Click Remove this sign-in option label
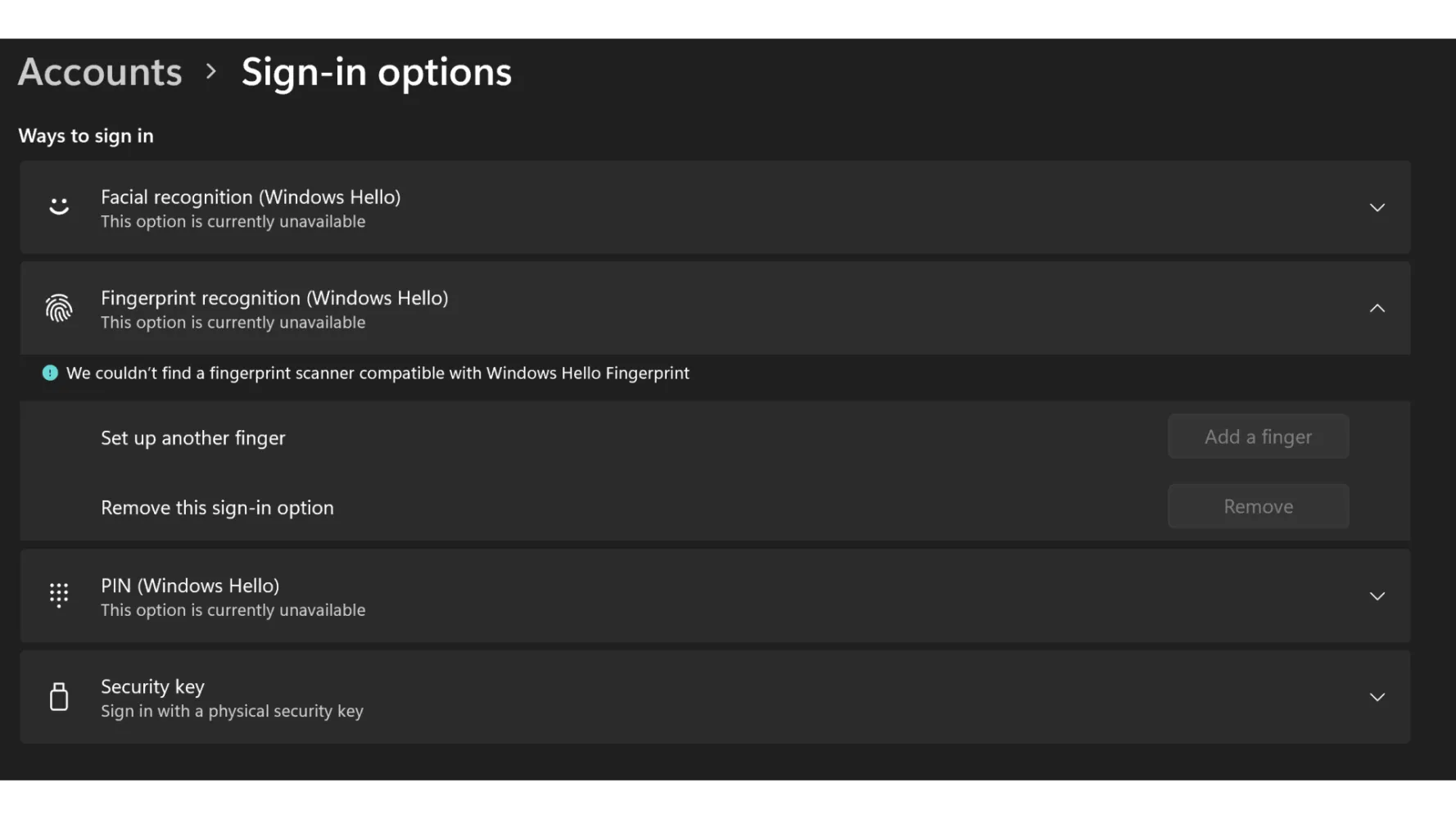The height and width of the screenshot is (819, 1456). (x=217, y=508)
